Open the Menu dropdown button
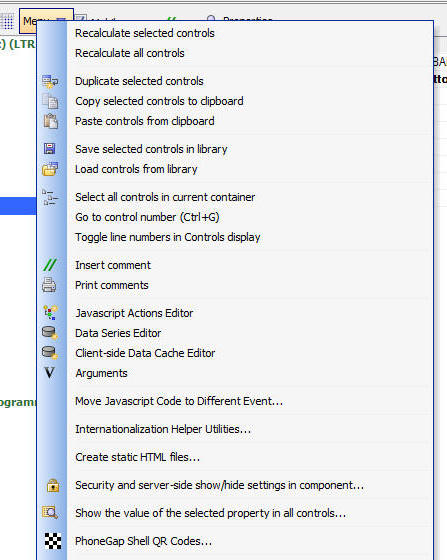Image resolution: width=447 pixels, height=560 pixels. click(46, 20)
